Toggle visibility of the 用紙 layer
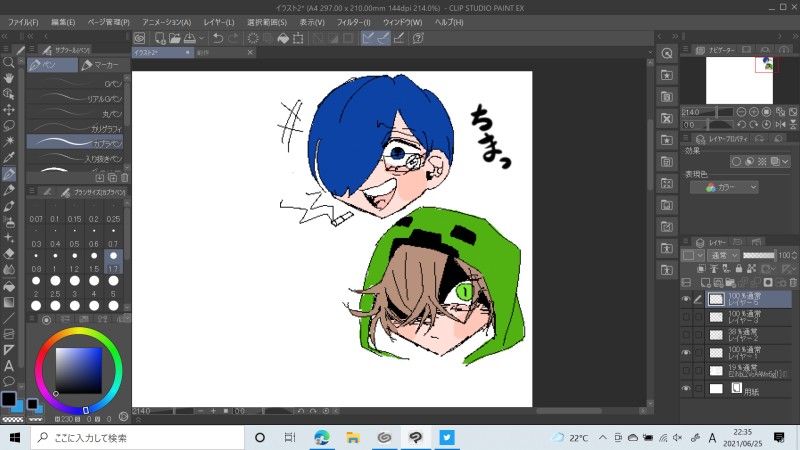Image resolution: width=800 pixels, height=450 pixels. pos(686,388)
